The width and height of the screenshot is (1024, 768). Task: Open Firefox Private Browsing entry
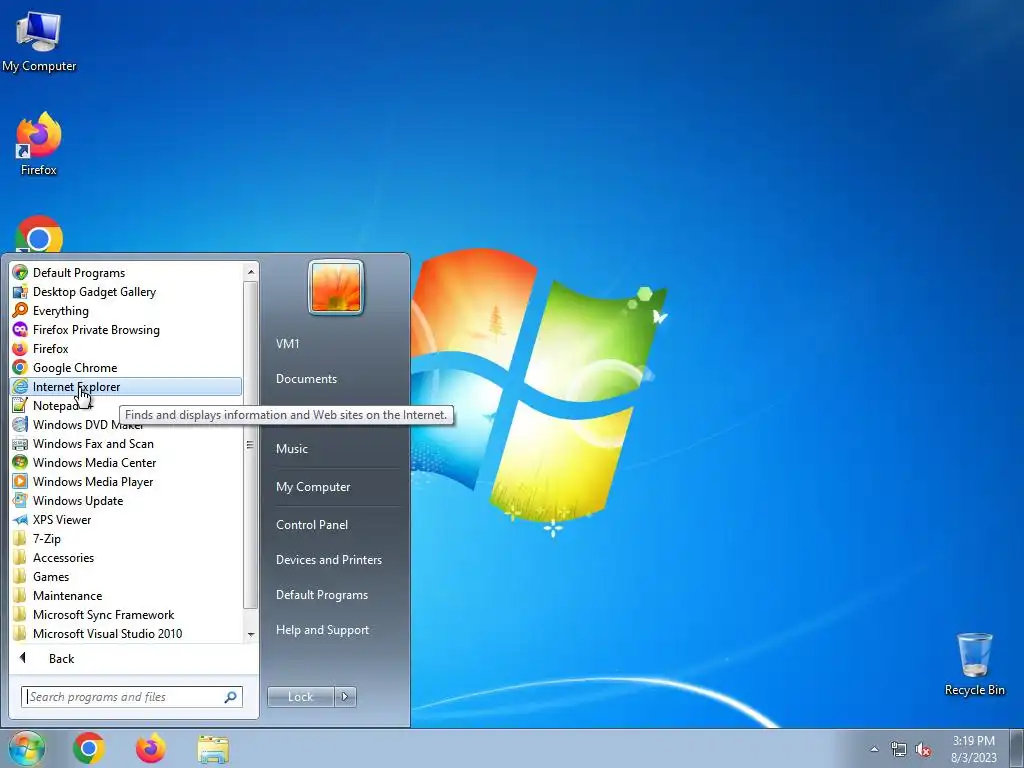126,330
